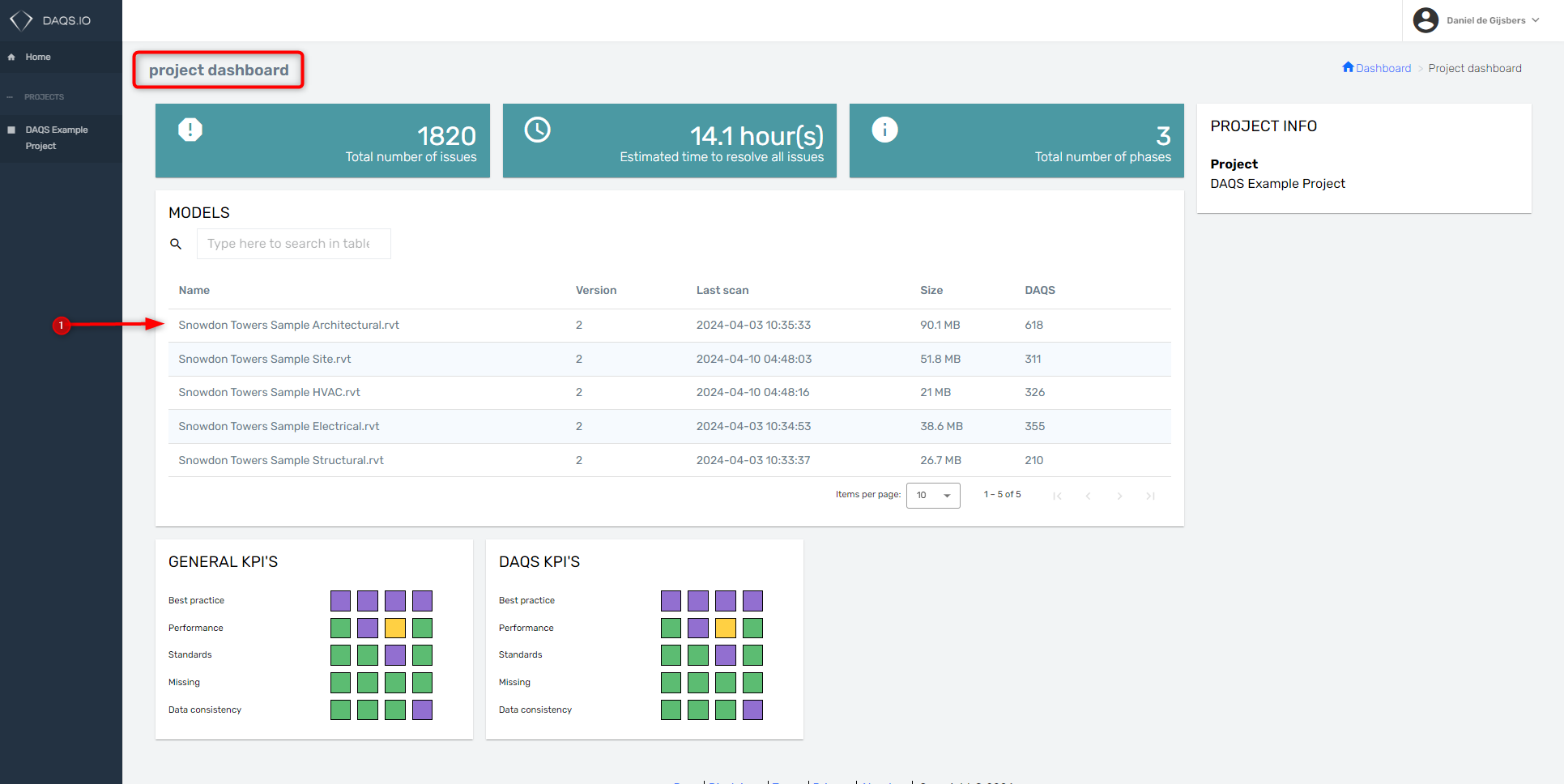This screenshot has height=784, width=1564.
Task: Select DAQS Example Project in sidebar
Action: pyautogui.click(x=56, y=138)
